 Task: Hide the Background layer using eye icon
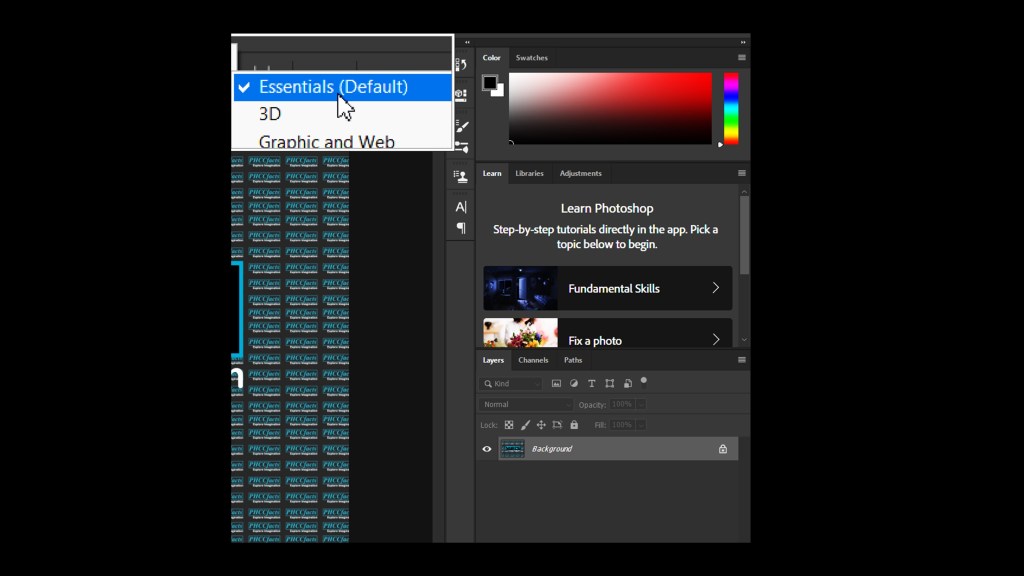(487, 449)
